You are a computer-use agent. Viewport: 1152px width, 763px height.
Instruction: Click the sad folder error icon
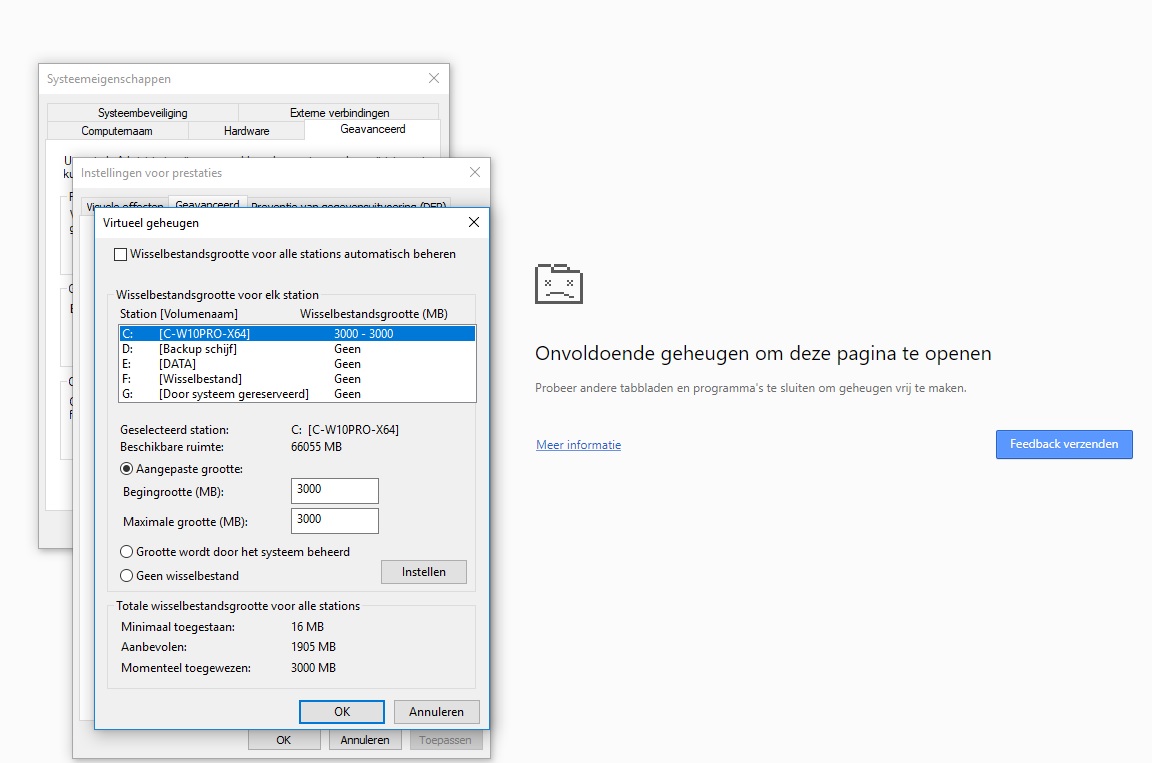559,284
